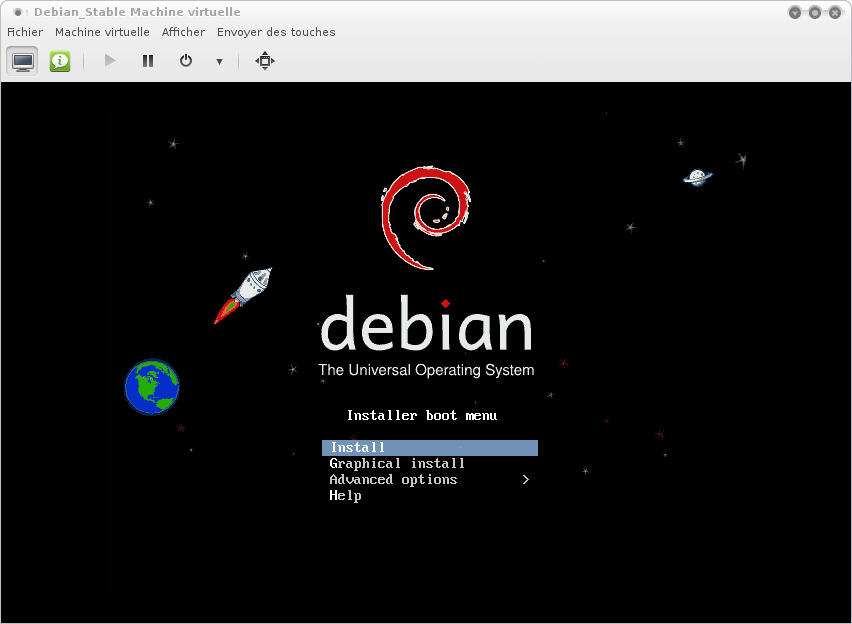Open the virtual hardware details view
The image size is (852, 624).
[60, 61]
